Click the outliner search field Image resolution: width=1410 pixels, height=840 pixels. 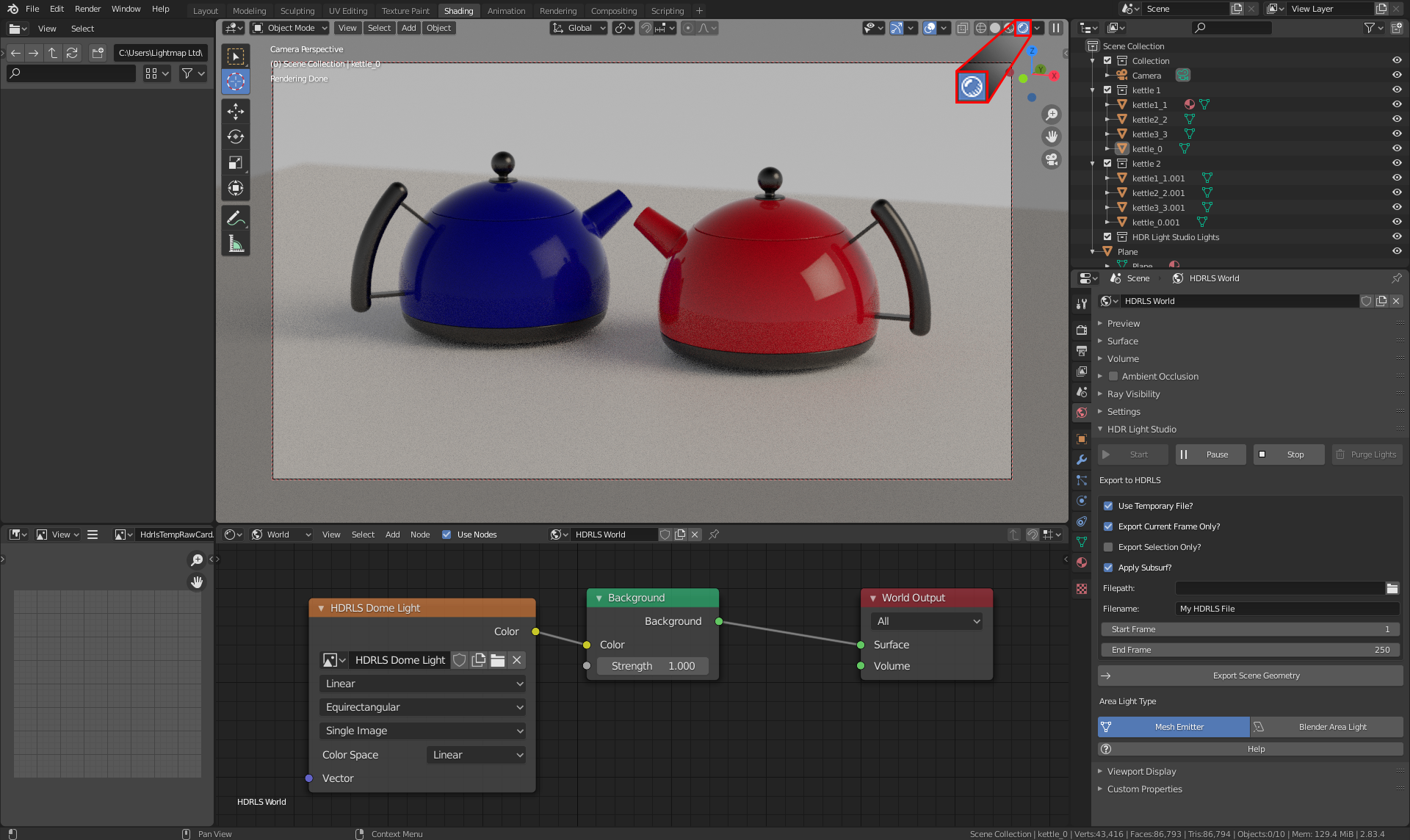click(1232, 28)
